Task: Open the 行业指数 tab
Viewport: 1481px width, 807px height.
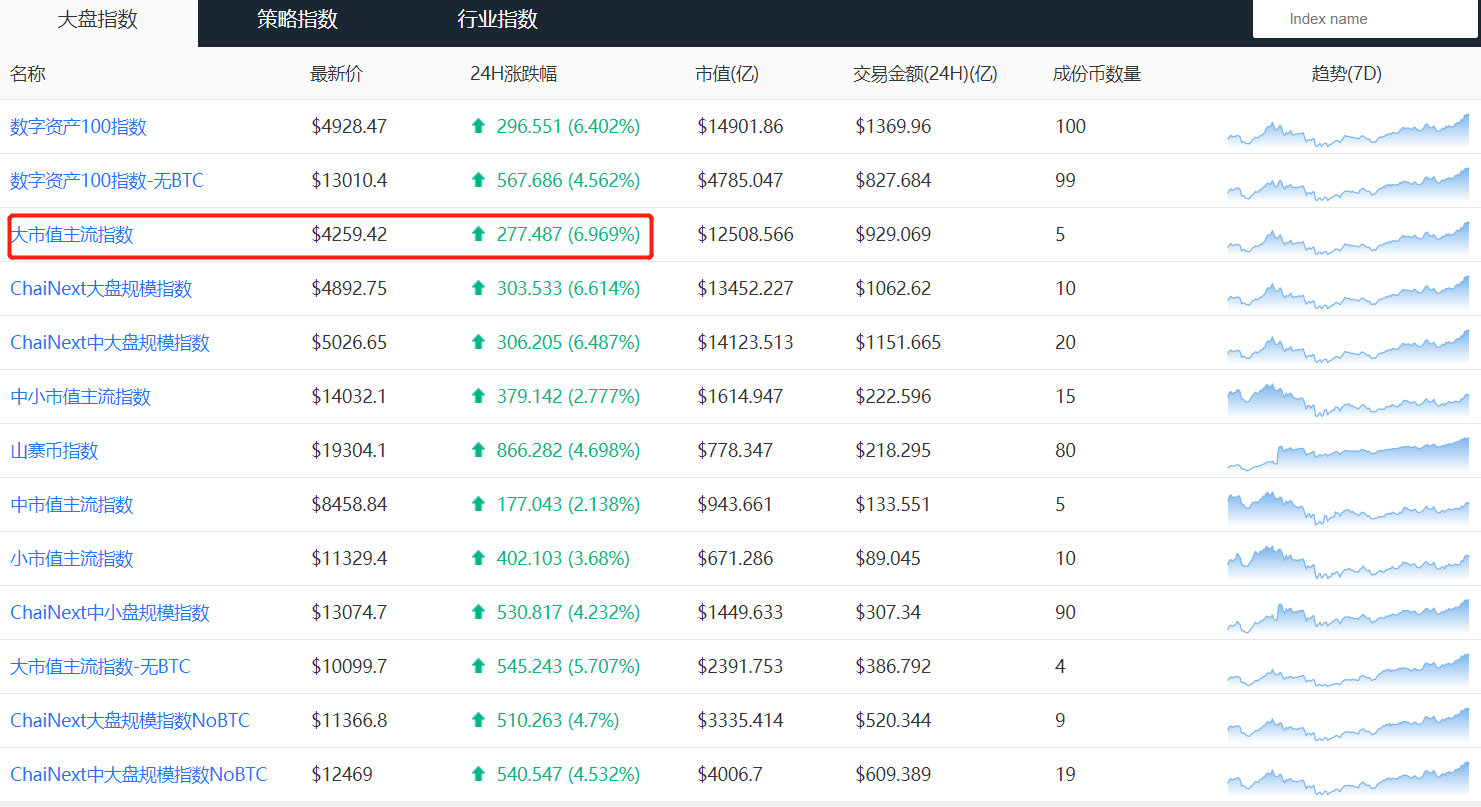Action: [x=498, y=20]
